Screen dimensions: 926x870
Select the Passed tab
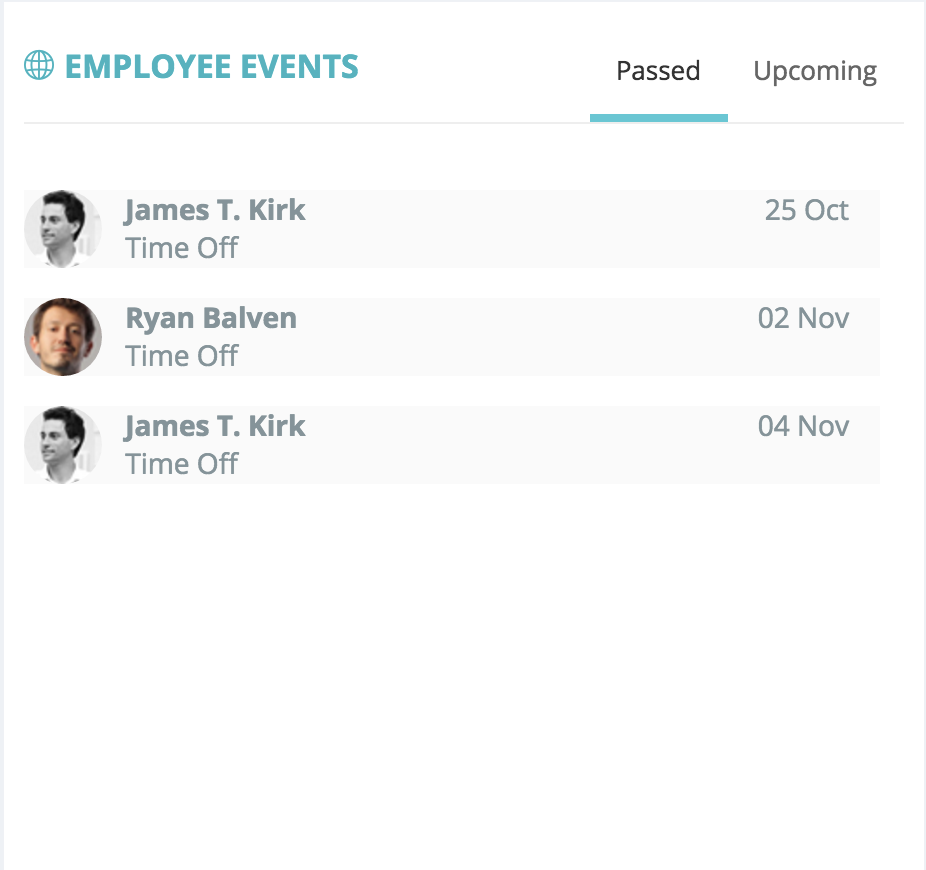658,72
